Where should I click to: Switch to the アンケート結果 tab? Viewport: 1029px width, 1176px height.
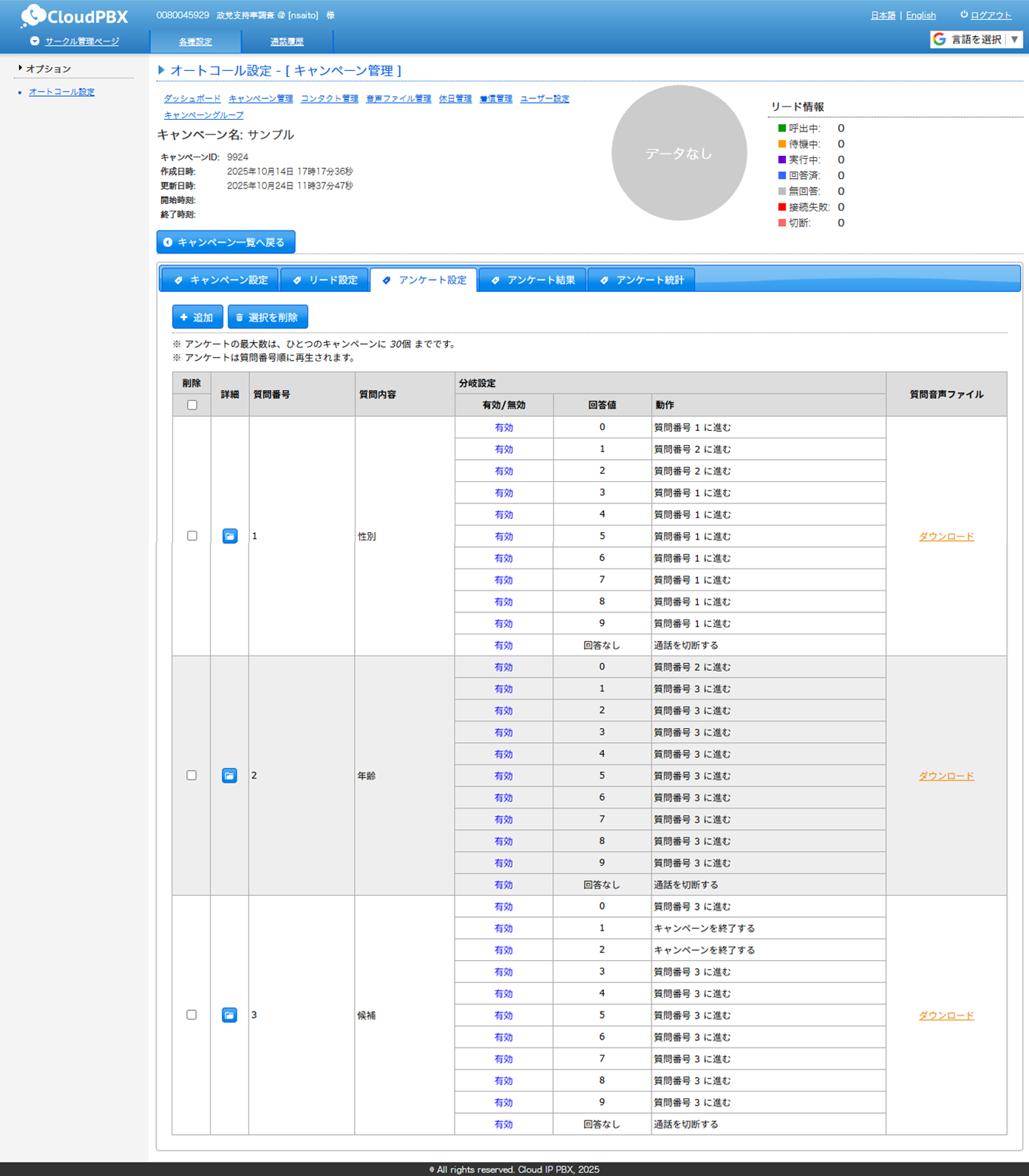coord(533,280)
